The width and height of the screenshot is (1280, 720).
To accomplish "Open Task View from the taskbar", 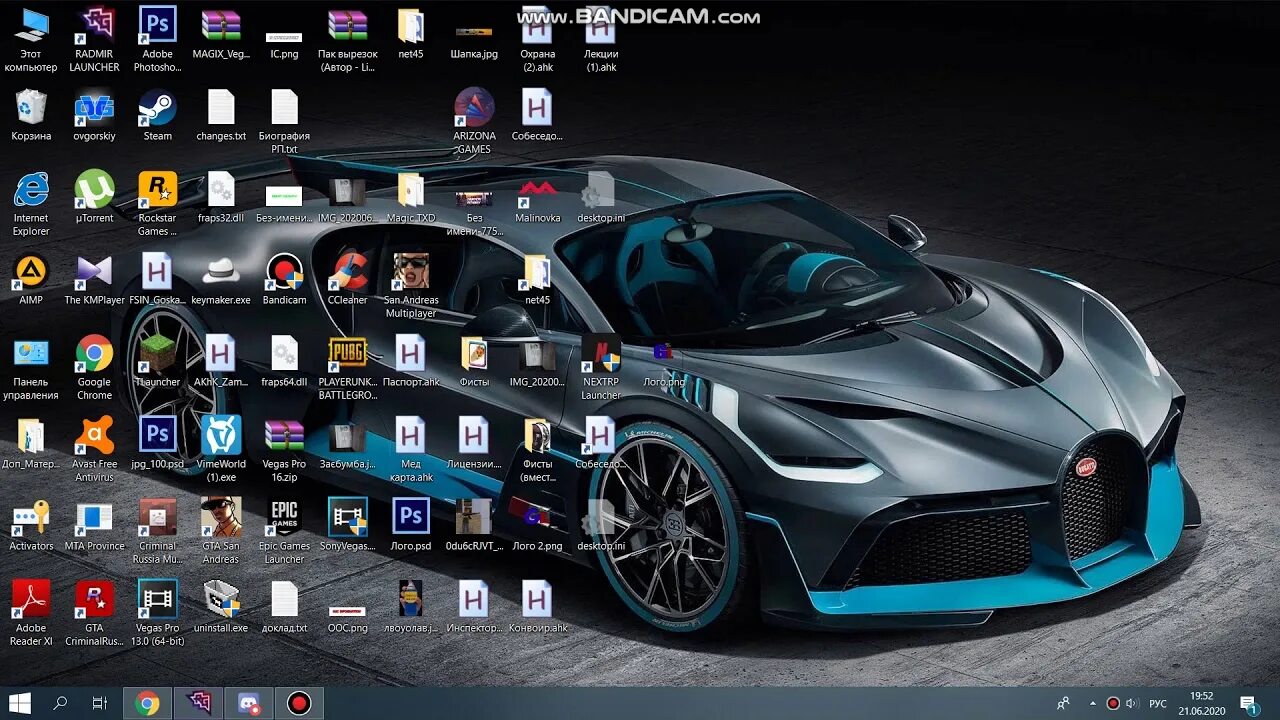I will click(99, 703).
